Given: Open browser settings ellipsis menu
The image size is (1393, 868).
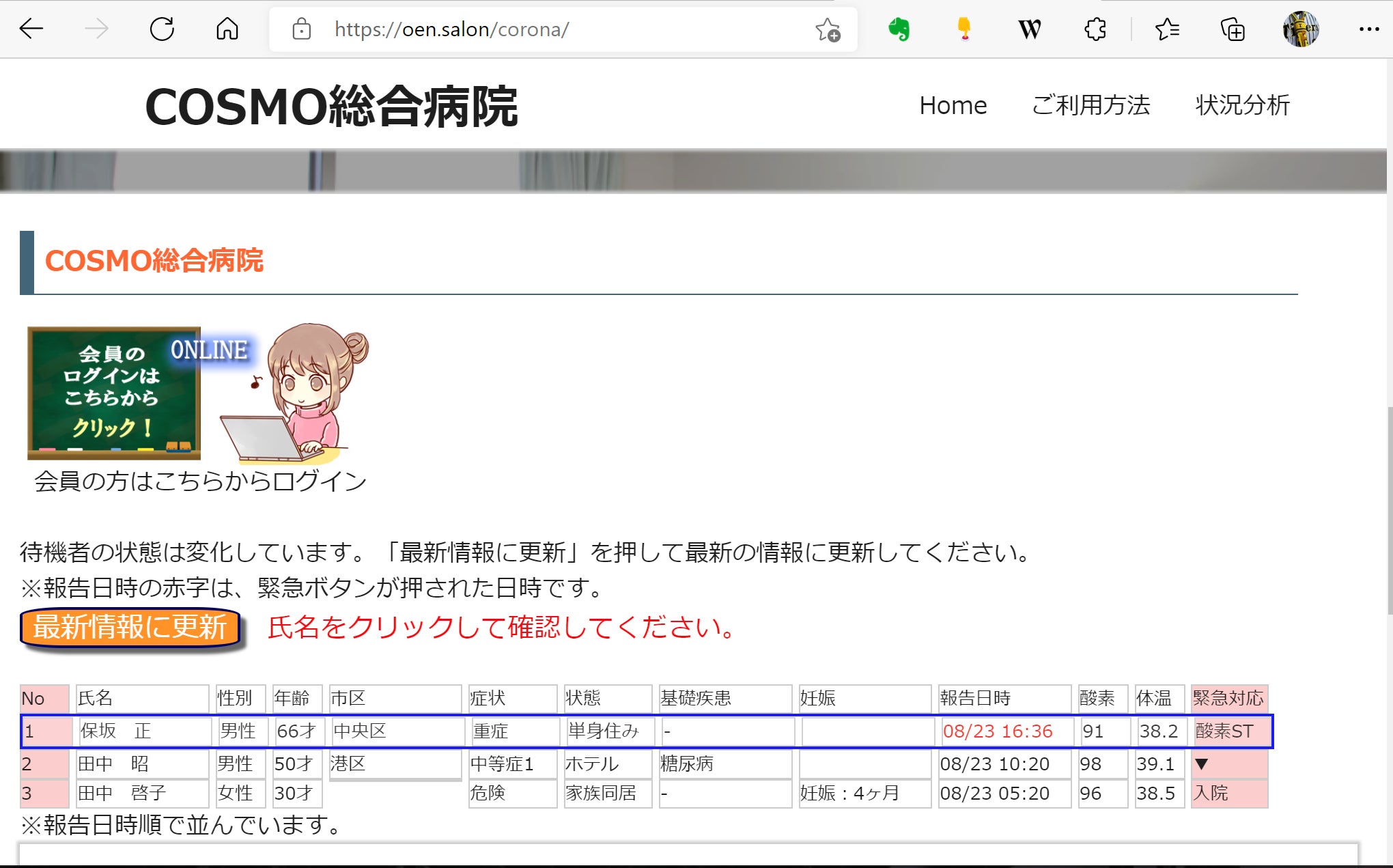Looking at the screenshot, I should pyautogui.click(x=1368, y=29).
